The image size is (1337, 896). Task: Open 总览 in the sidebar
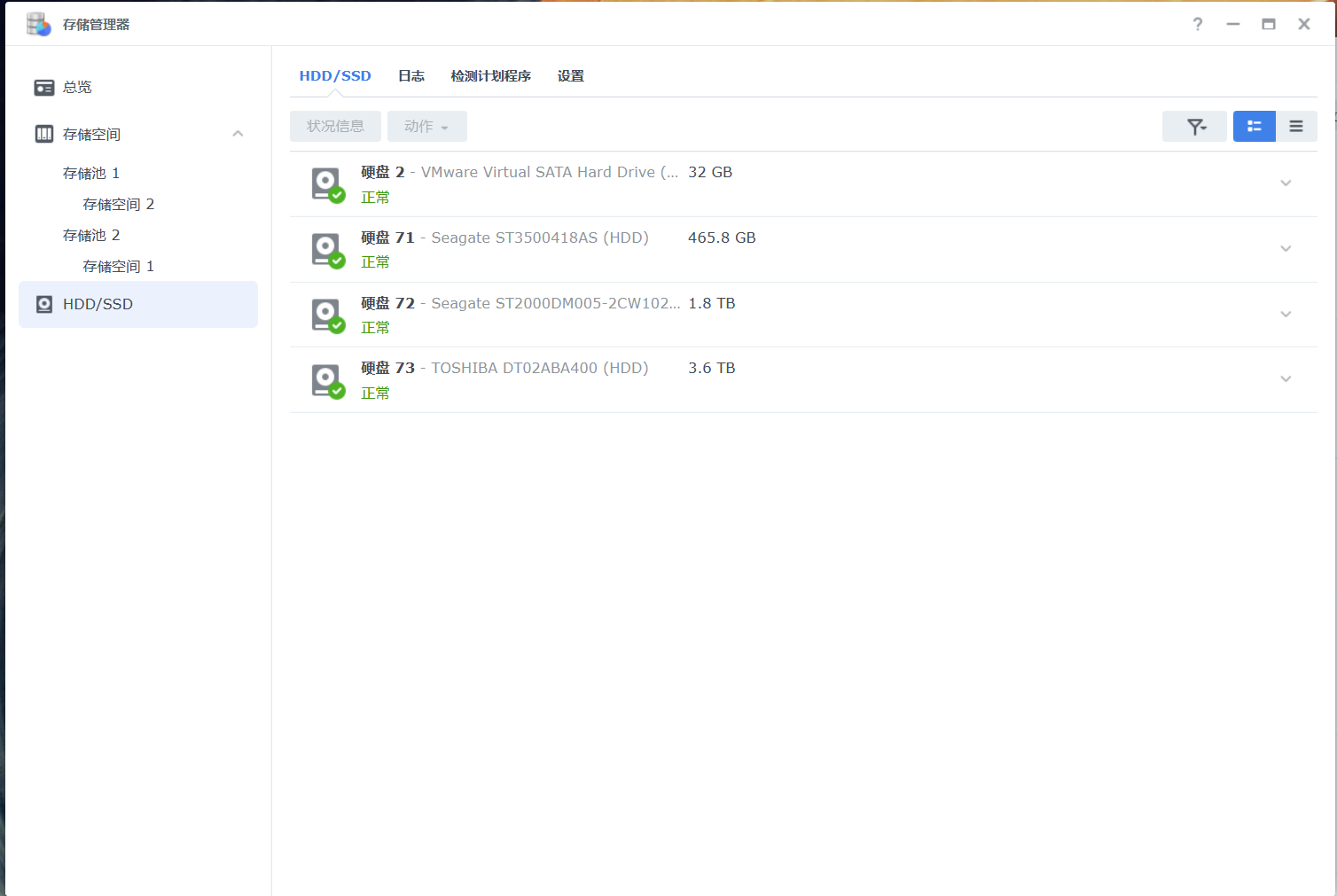click(x=77, y=88)
